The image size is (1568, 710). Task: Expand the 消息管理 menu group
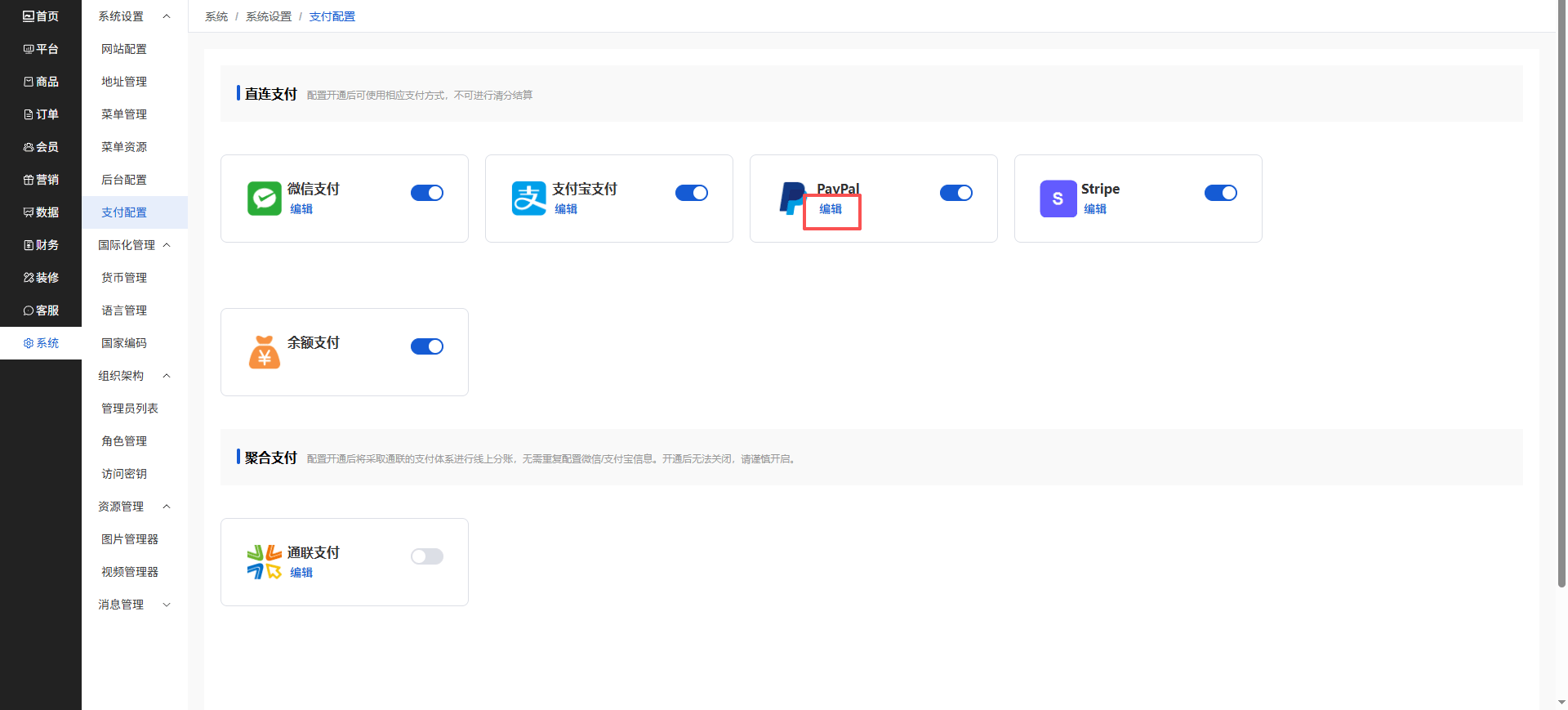[x=135, y=605]
